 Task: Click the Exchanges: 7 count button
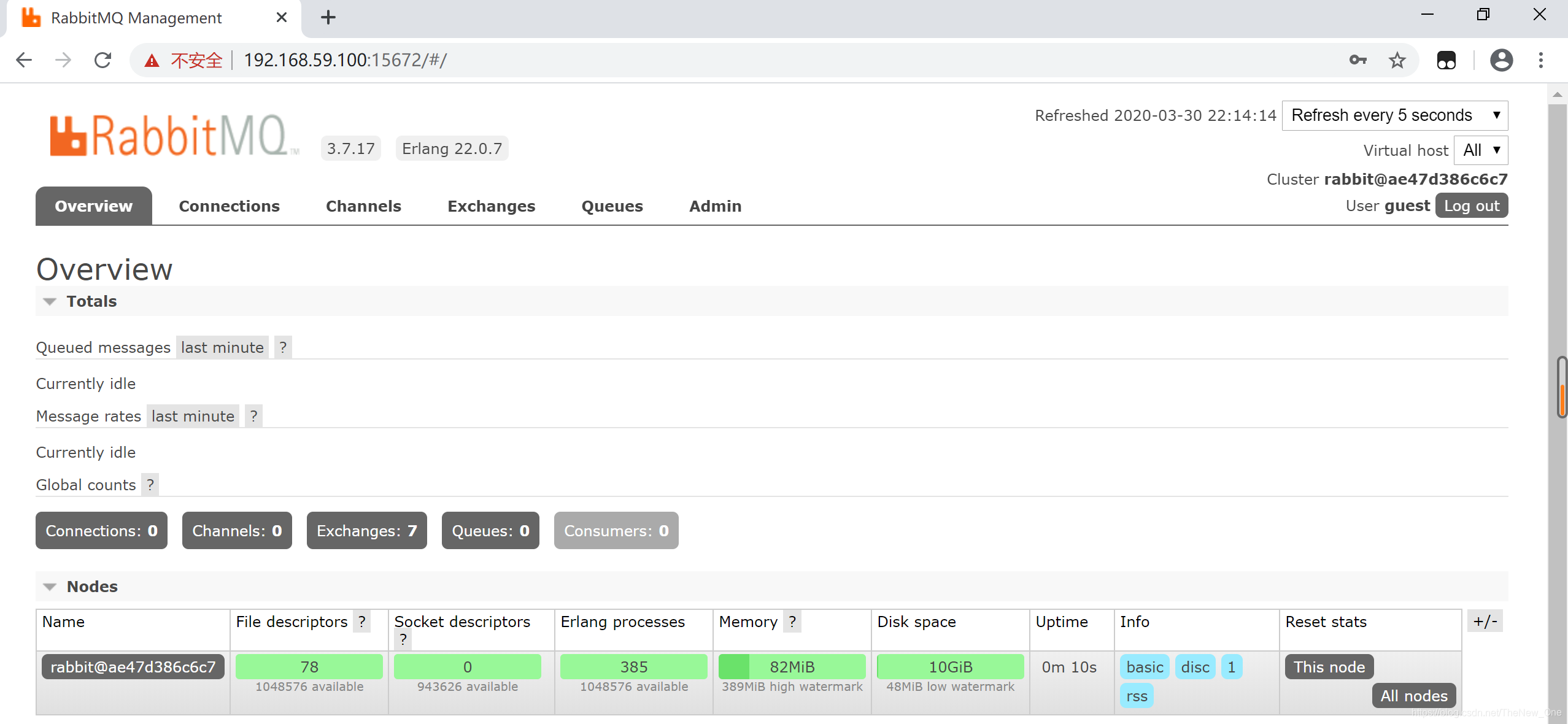pyautogui.click(x=367, y=531)
